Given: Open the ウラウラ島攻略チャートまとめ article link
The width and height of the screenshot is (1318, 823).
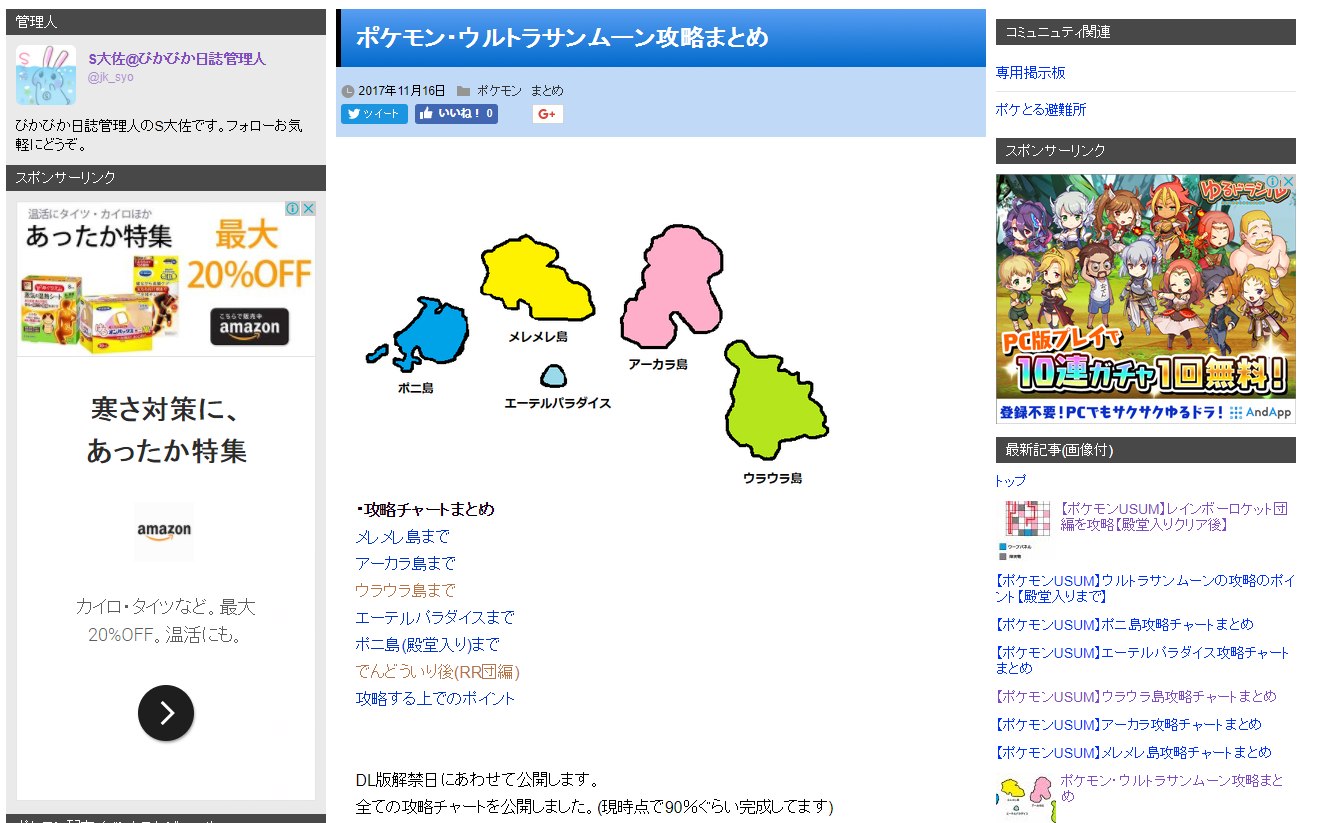Looking at the screenshot, I should click(1136, 697).
